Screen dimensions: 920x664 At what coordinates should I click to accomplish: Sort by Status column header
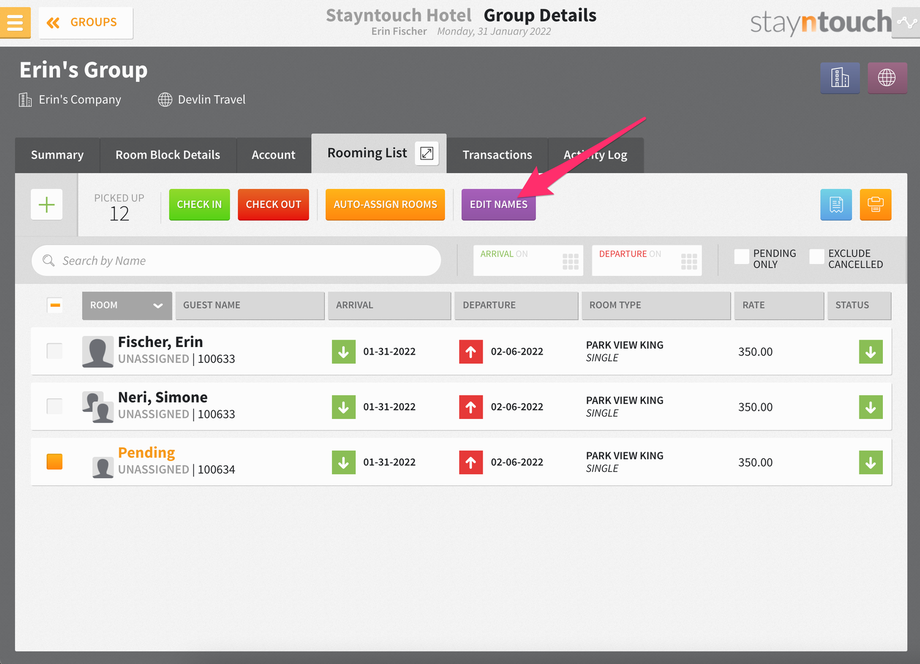tap(859, 306)
